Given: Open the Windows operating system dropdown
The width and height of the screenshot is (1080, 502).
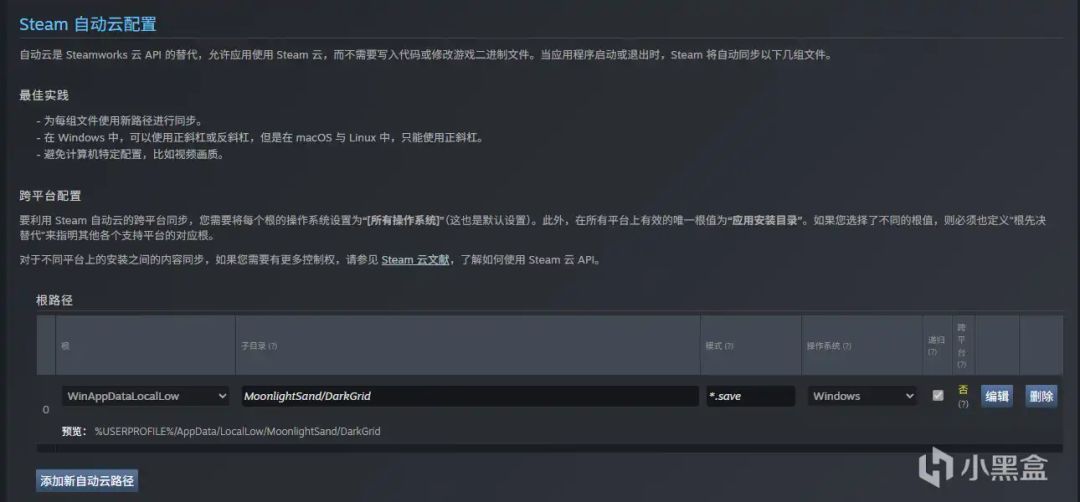Looking at the screenshot, I should (x=862, y=396).
